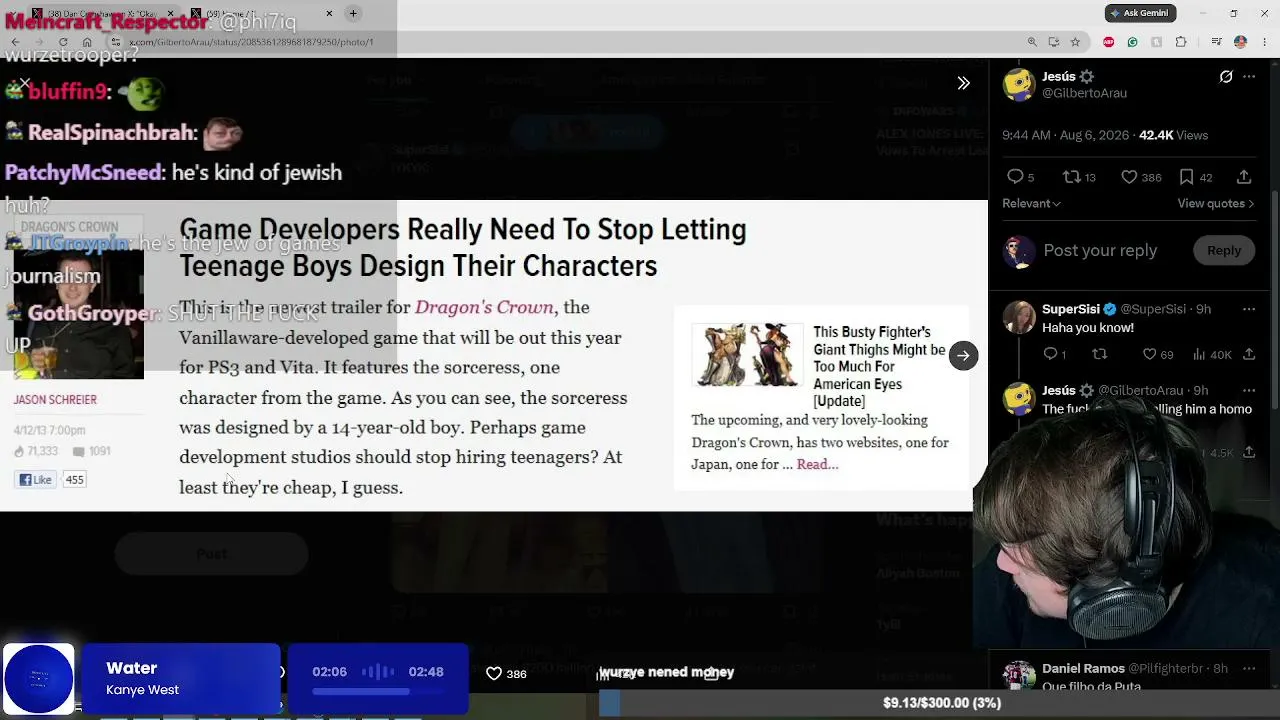Open the Read... link in related story
The width and height of the screenshot is (1280, 720).
817,464
